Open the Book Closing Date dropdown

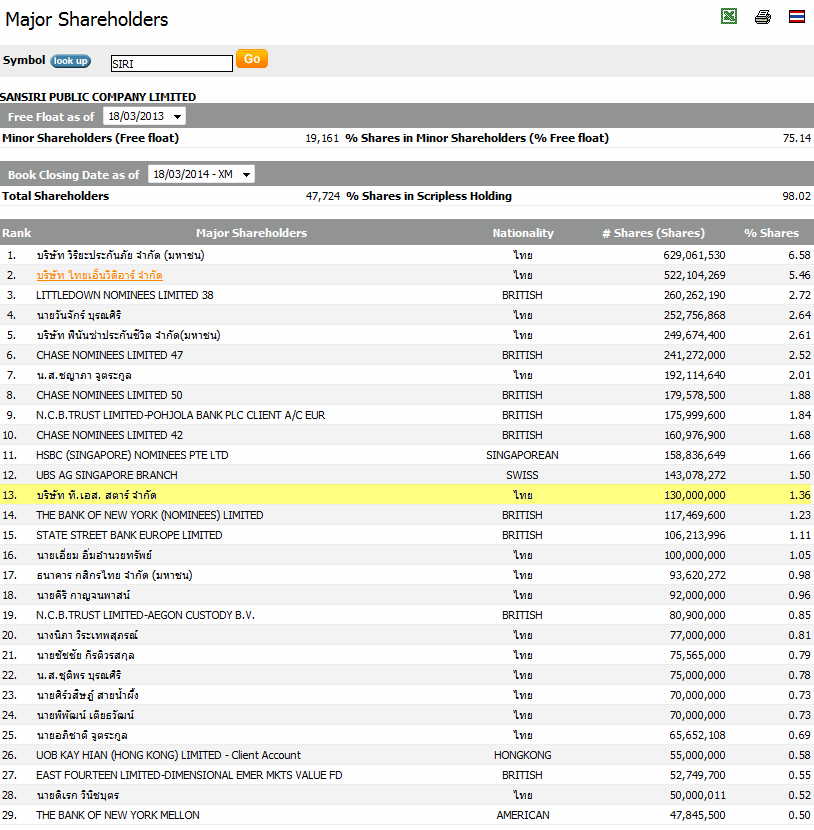click(201, 174)
